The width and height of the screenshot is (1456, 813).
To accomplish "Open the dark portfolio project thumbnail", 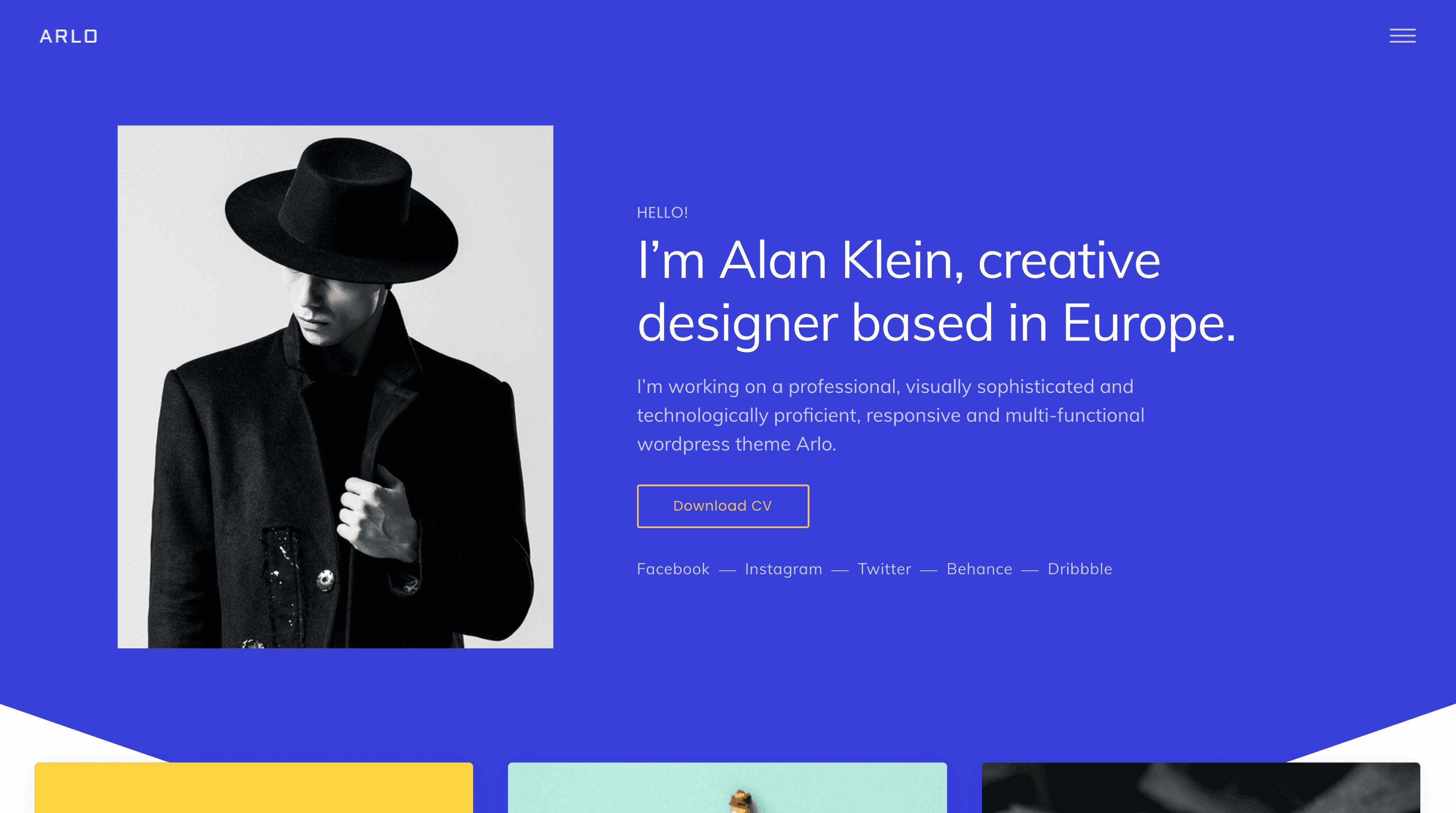I will point(1202,792).
